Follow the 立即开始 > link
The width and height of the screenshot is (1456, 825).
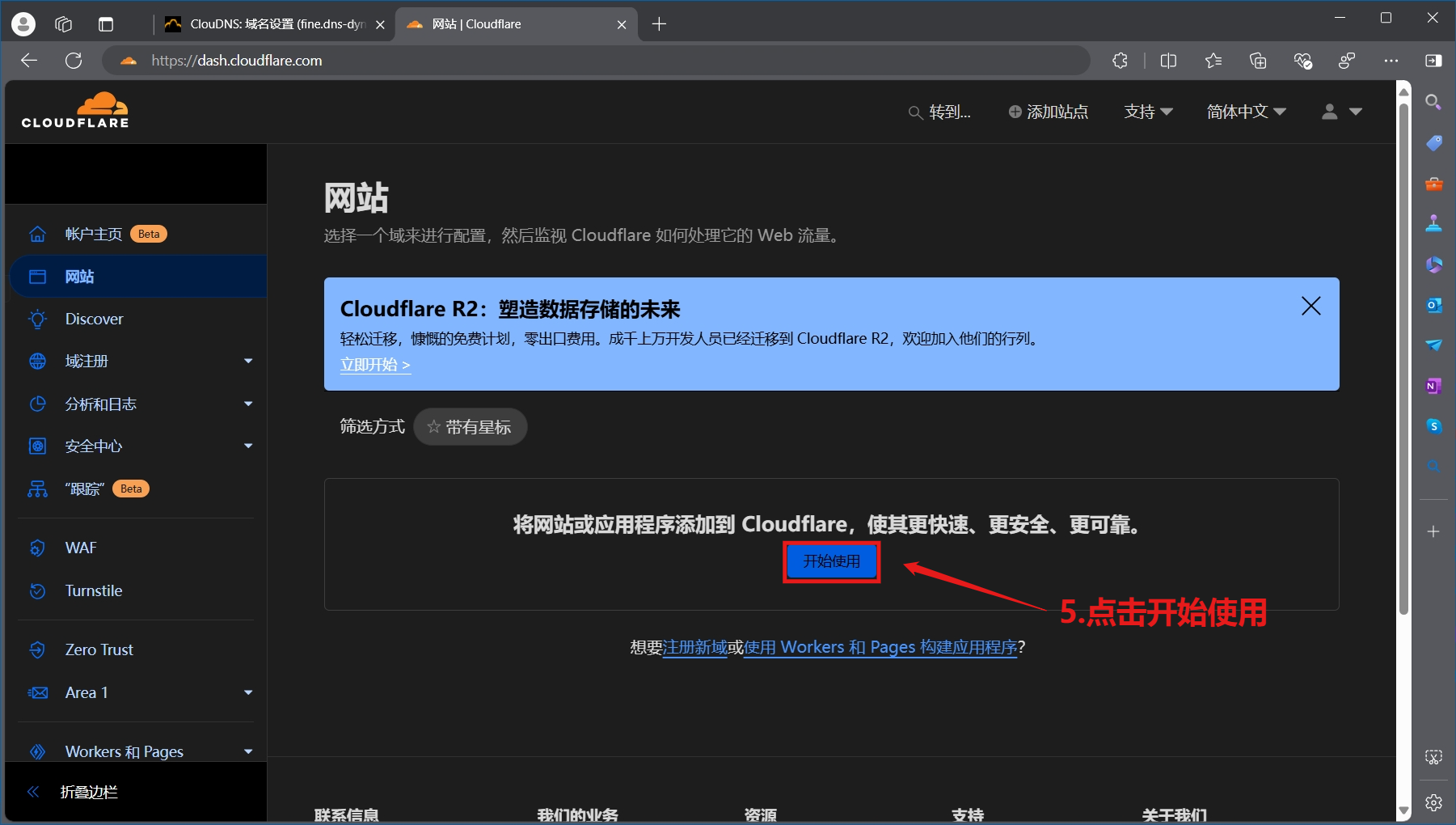(x=375, y=365)
